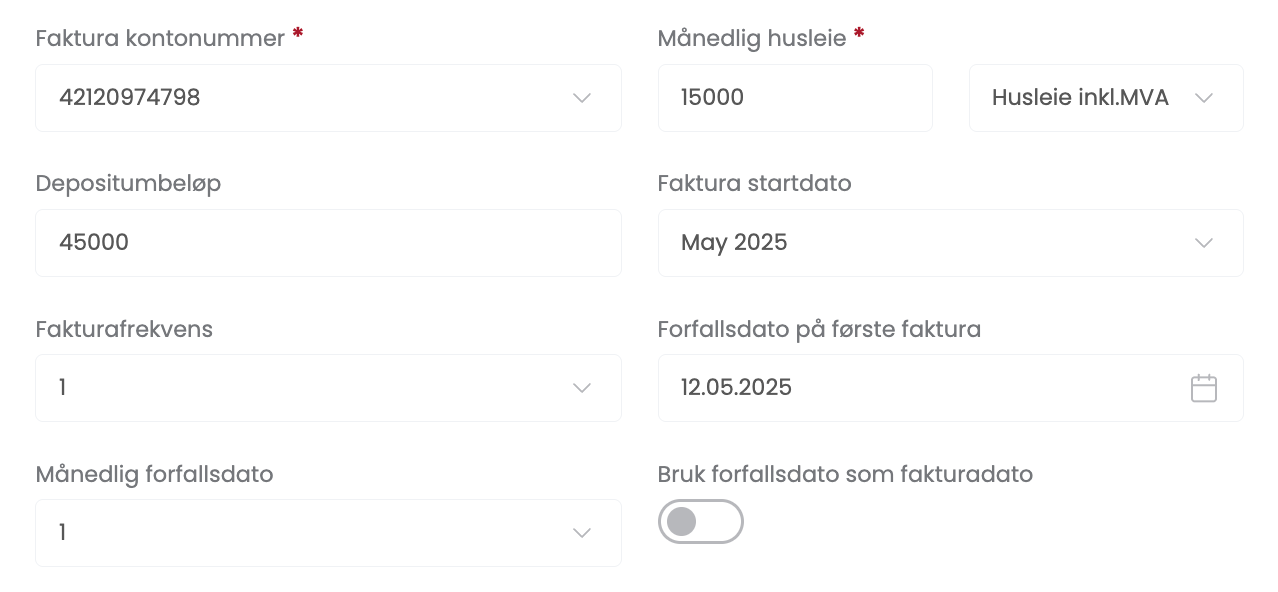Click the chevron arrow in Månedlig forfallsdato

(x=582, y=533)
